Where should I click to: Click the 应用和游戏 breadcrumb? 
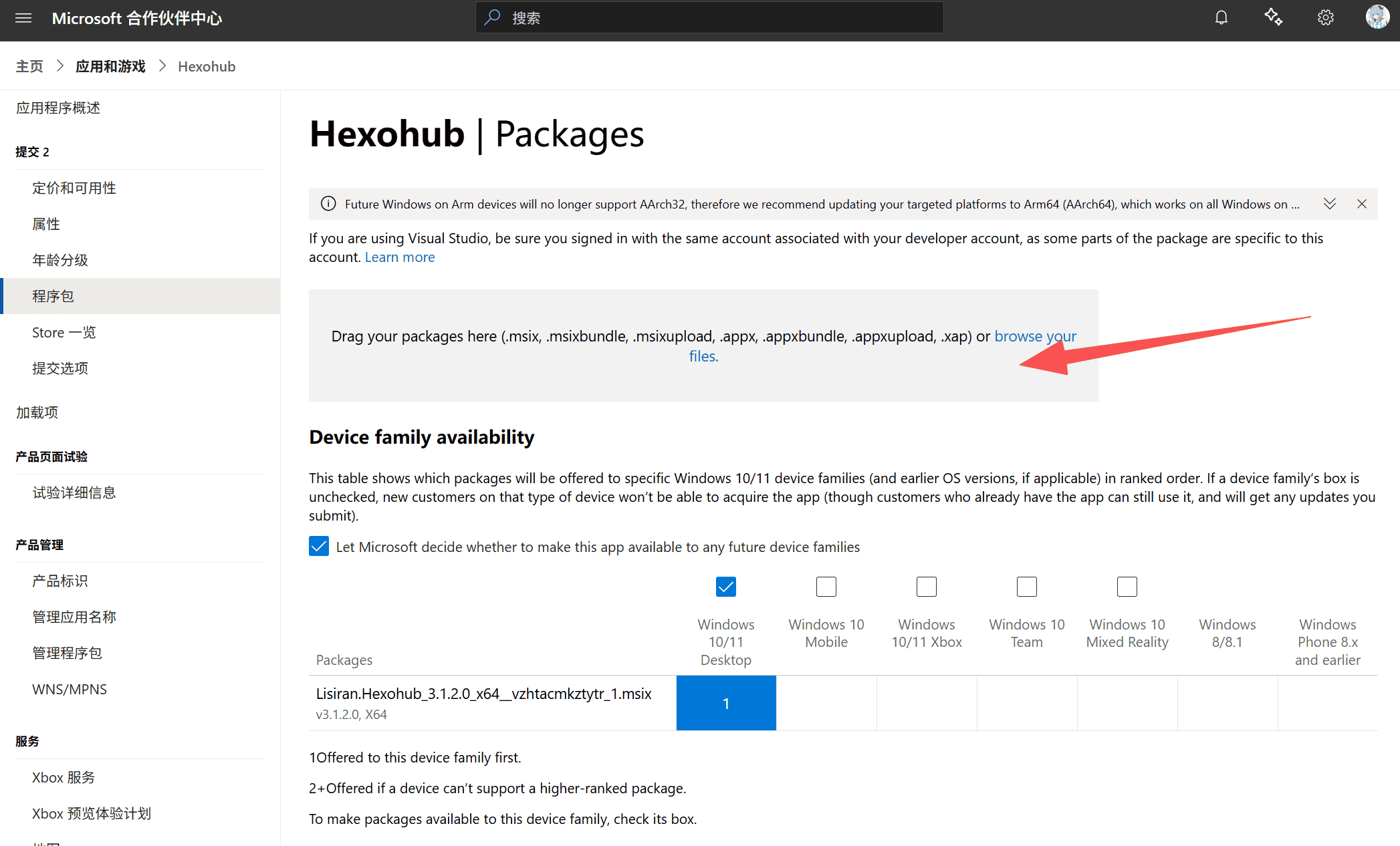110,66
